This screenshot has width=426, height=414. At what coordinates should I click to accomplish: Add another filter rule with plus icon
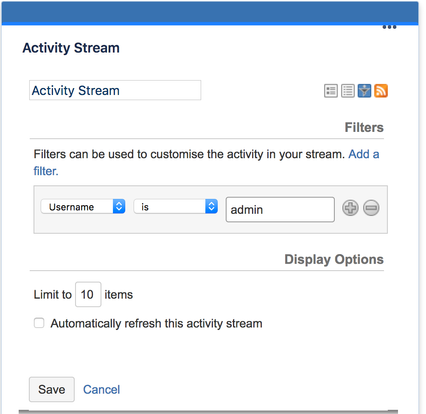coord(350,208)
